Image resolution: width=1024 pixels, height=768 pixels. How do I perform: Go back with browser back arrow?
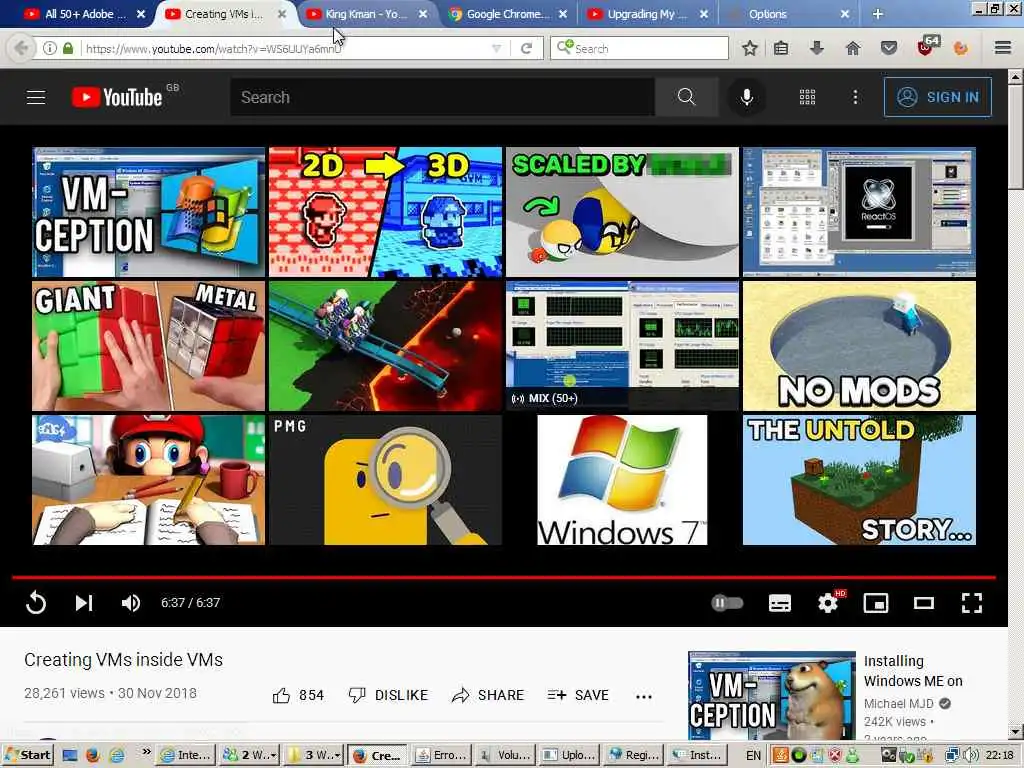click(x=21, y=48)
